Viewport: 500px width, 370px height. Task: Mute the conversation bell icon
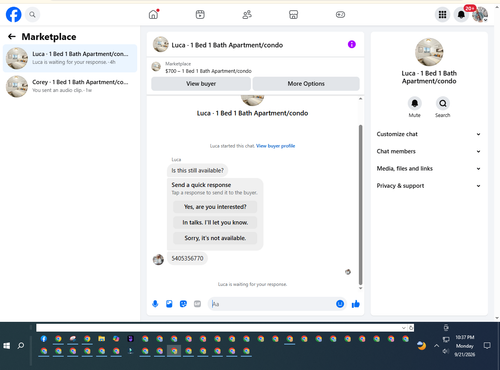(x=415, y=103)
